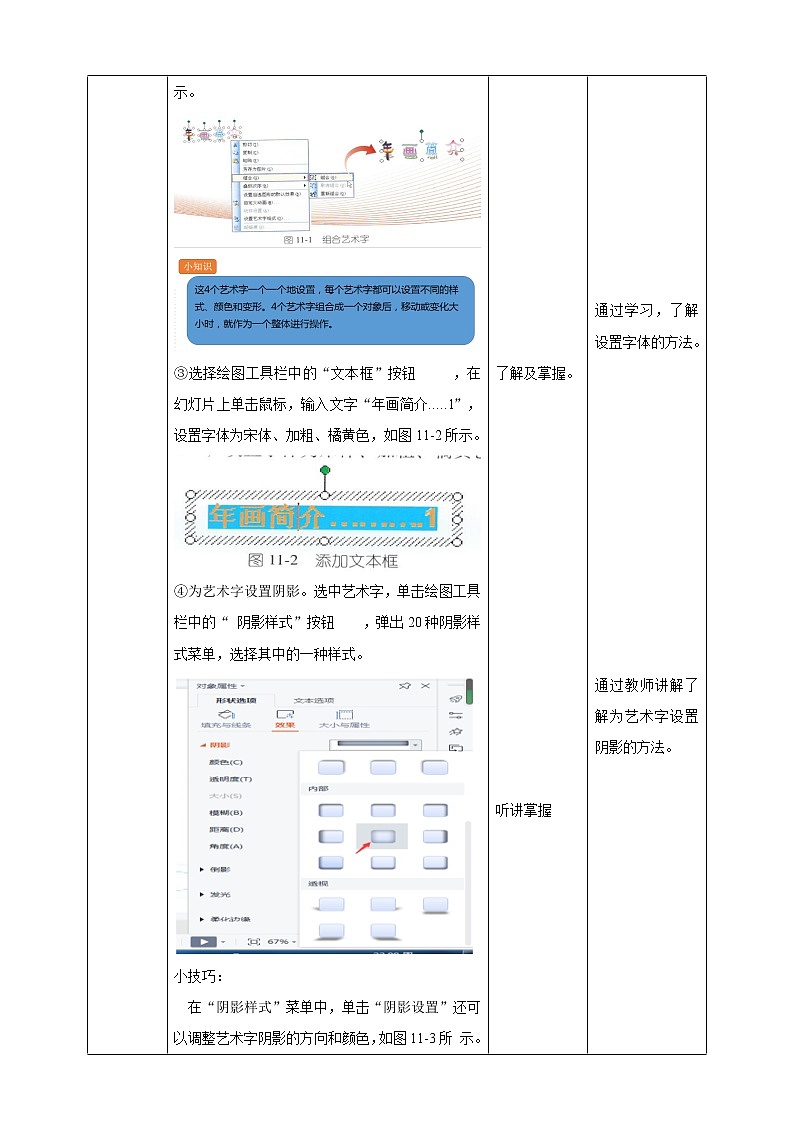Choose 重新组合 in the group submenu
Image resolution: width=794 pixels, height=1123 pixels.
point(333,193)
